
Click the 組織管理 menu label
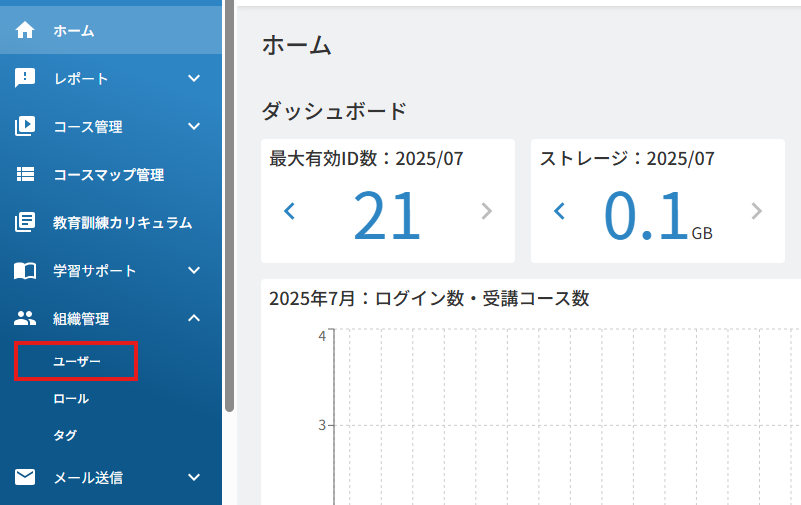point(81,319)
